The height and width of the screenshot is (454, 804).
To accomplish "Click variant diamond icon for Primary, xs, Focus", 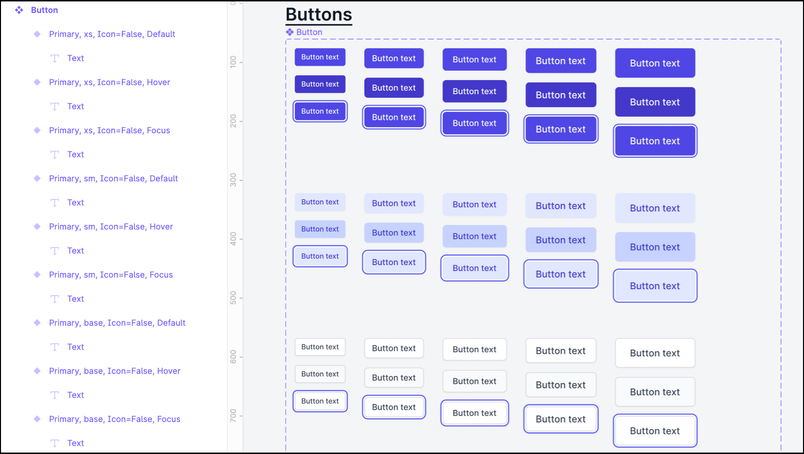I will pos(37,130).
